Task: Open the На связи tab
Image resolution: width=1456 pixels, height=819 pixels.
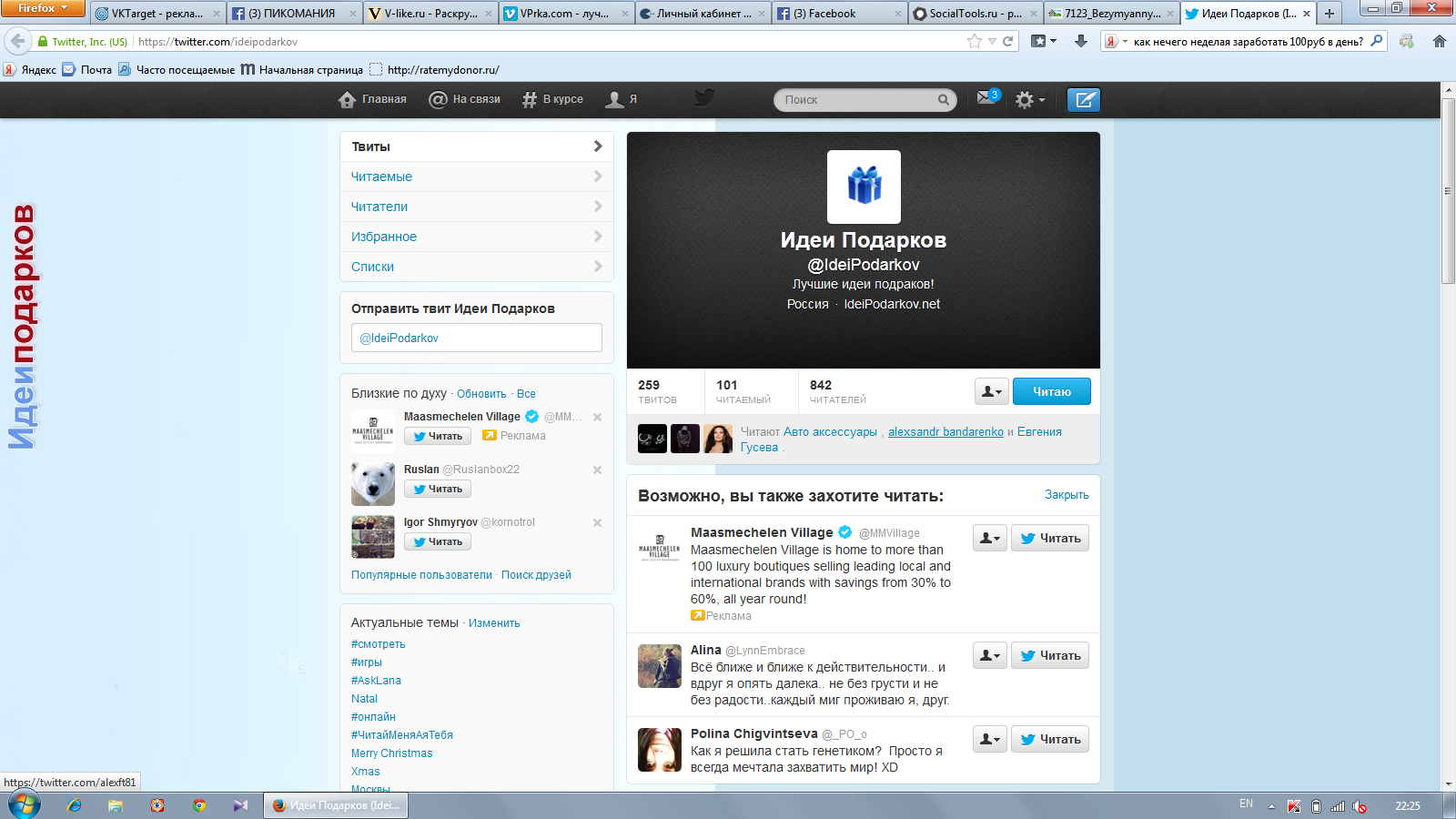Action: click(465, 99)
